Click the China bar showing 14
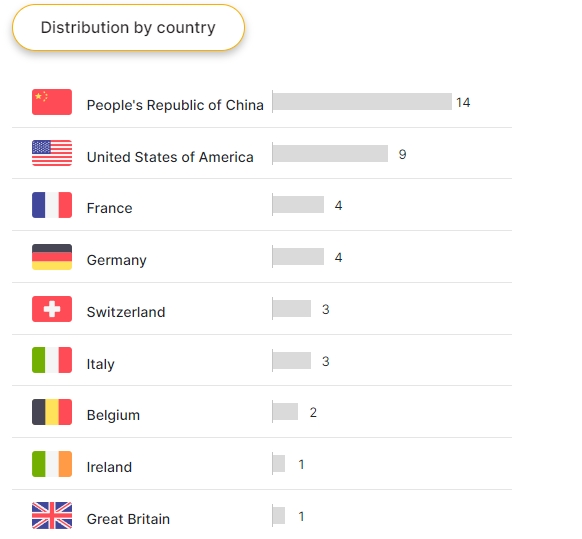 click(x=362, y=102)
